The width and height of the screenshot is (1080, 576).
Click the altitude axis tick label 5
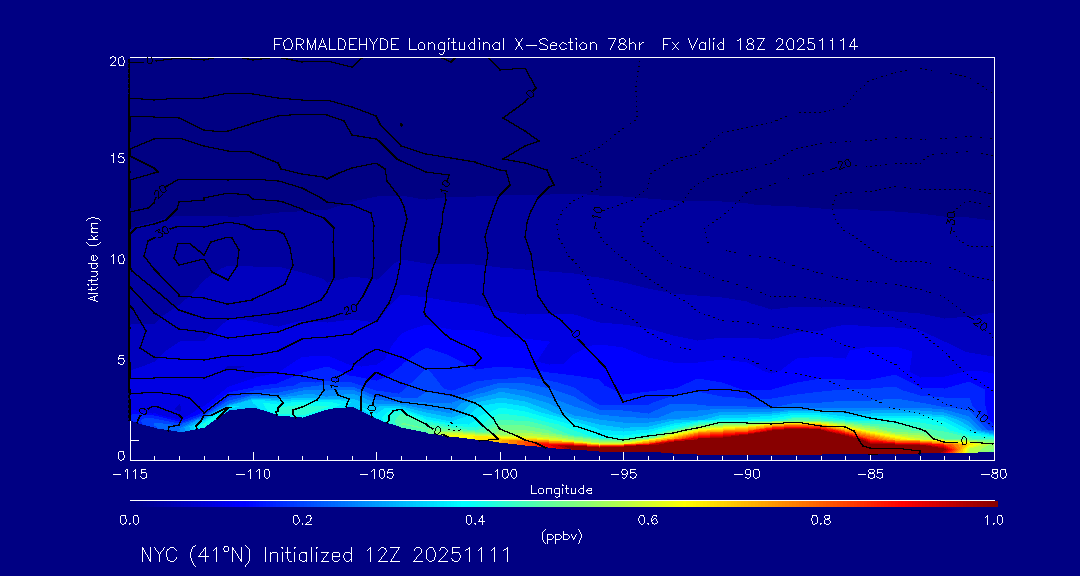pyautogui.click(x=121, y=359)
